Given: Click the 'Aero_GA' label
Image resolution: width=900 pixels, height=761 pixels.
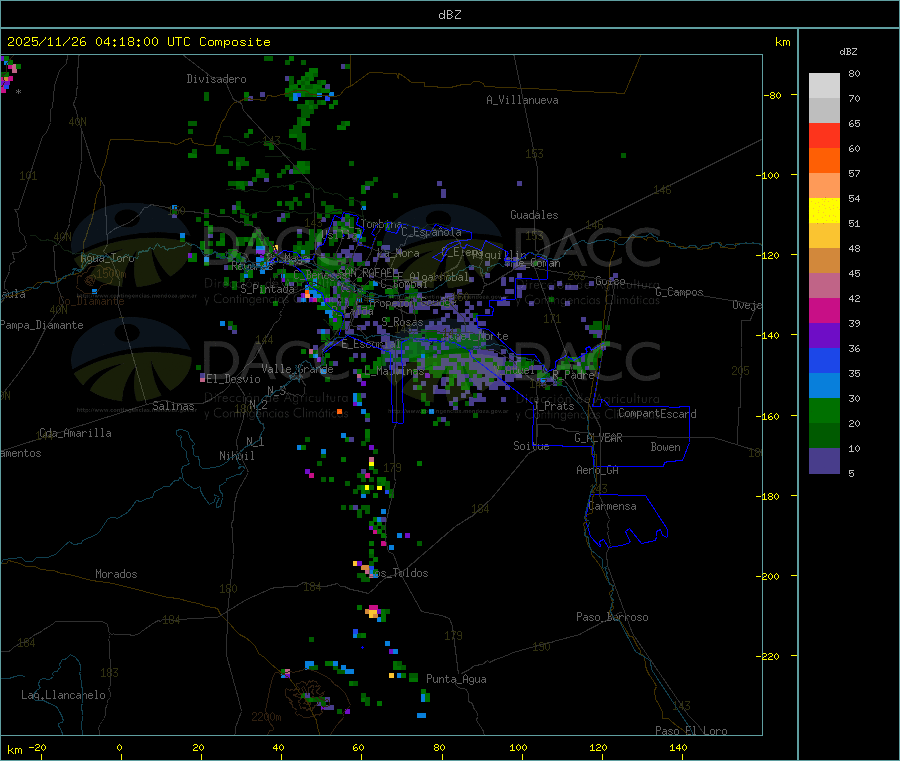Looking at the screenshot, I should tap(598, 470).
